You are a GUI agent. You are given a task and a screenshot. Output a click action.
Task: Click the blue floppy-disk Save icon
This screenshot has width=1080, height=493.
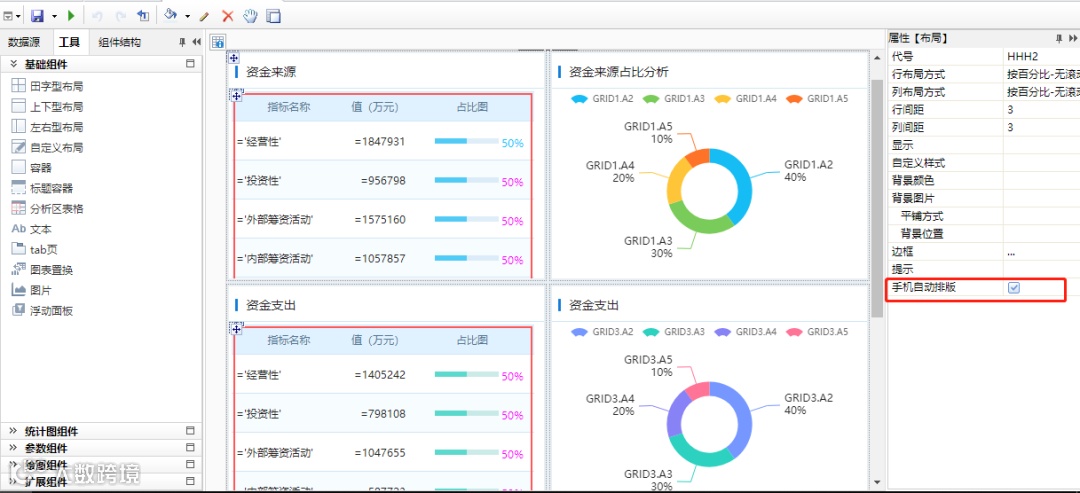pos(37,15)
